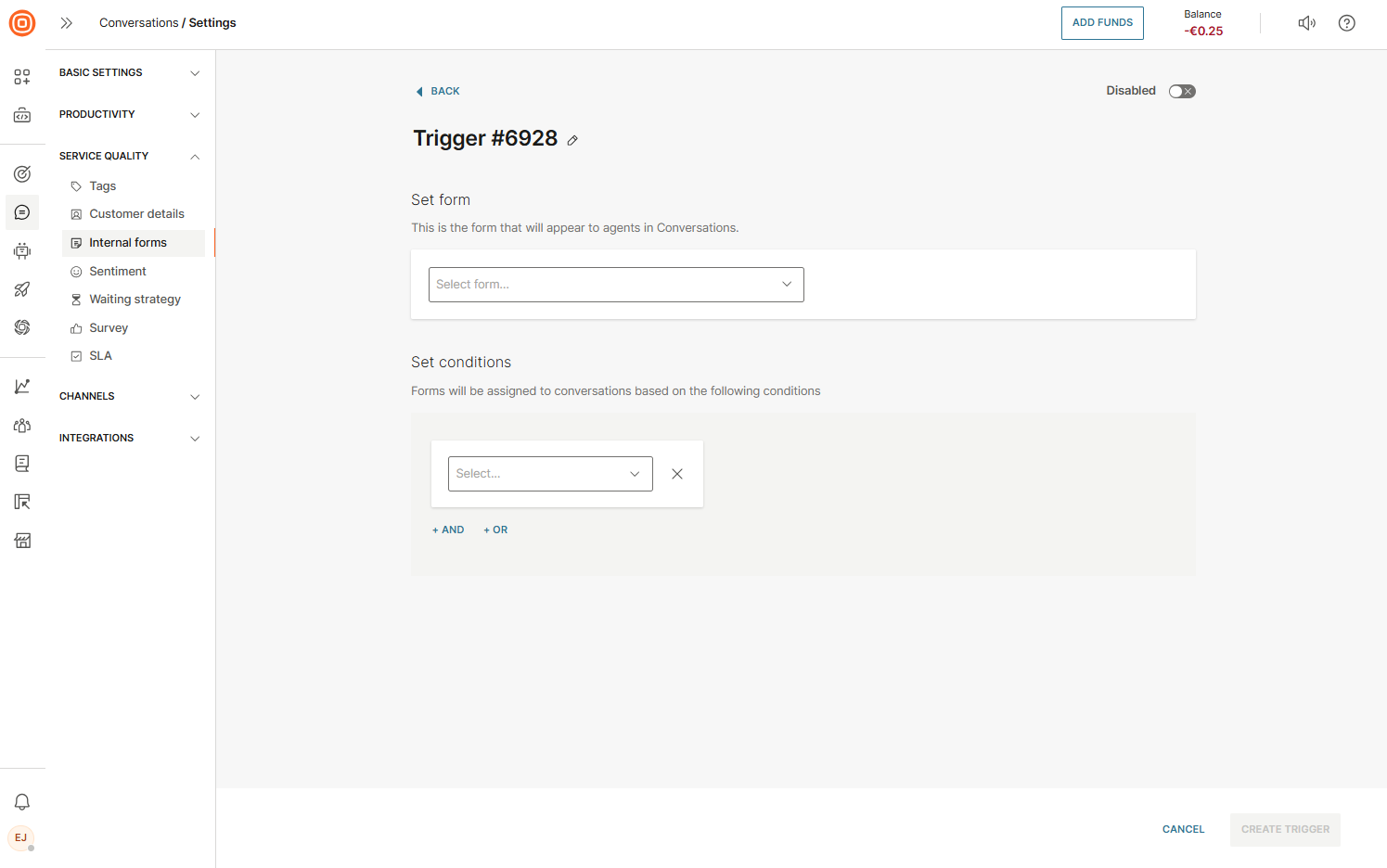
Task: Expand the Basic Settings section
Action: [129, 72]
